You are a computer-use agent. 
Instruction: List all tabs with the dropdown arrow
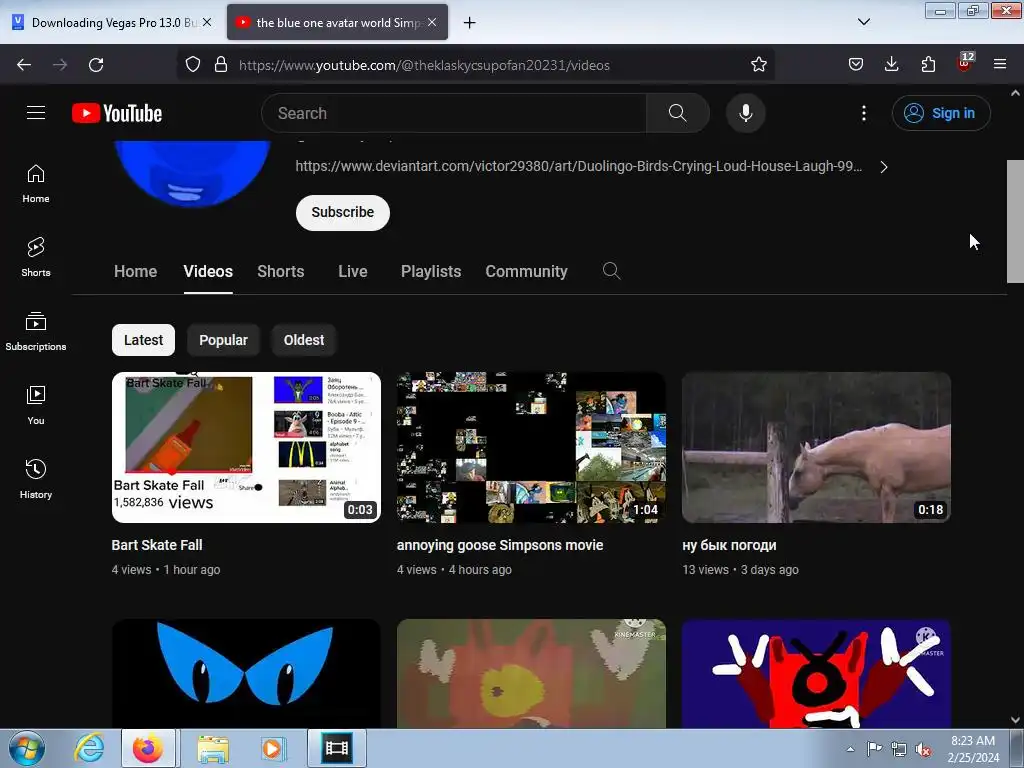(x=863, y=22)
